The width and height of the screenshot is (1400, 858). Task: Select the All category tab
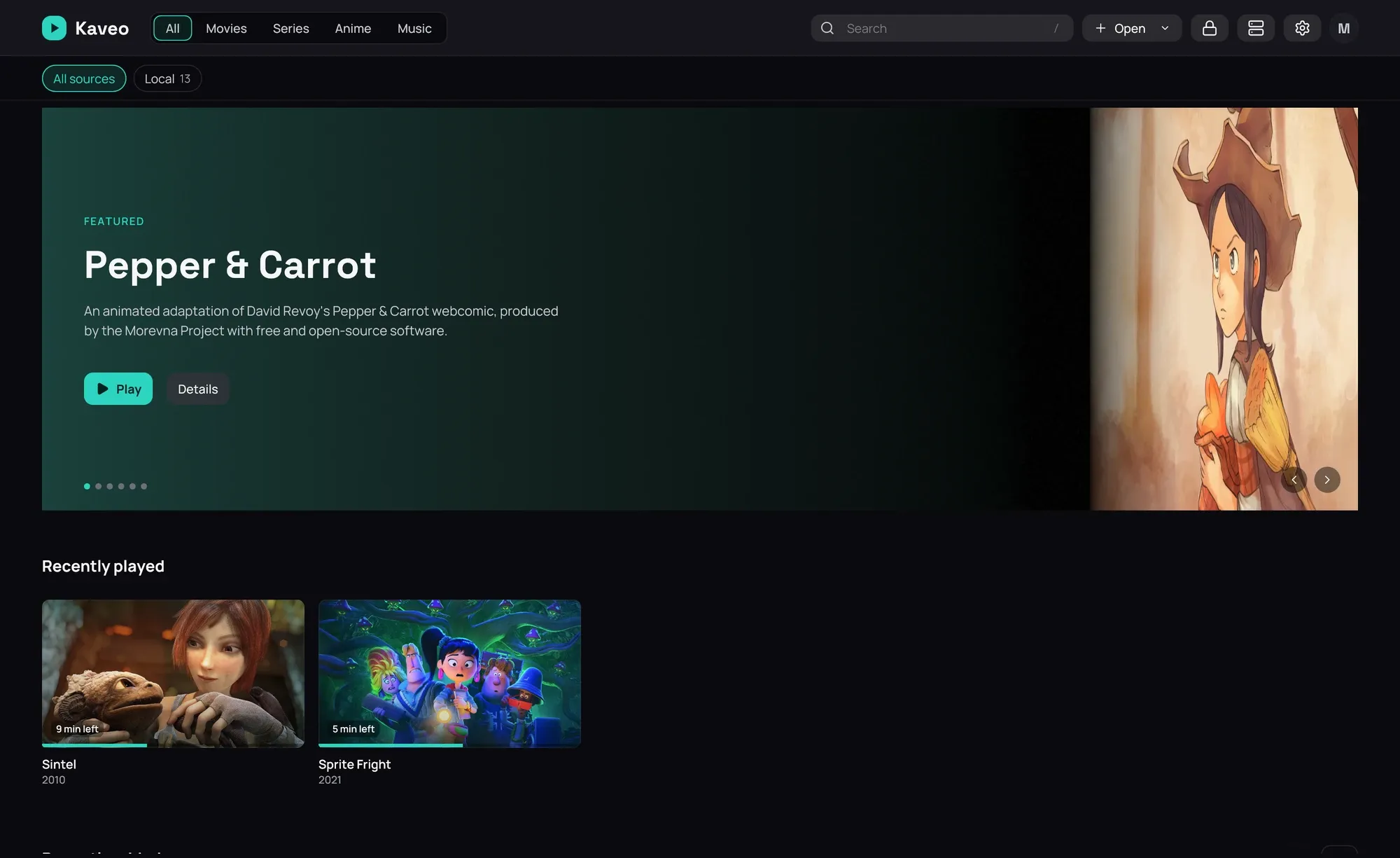click(x=172, y=28)
